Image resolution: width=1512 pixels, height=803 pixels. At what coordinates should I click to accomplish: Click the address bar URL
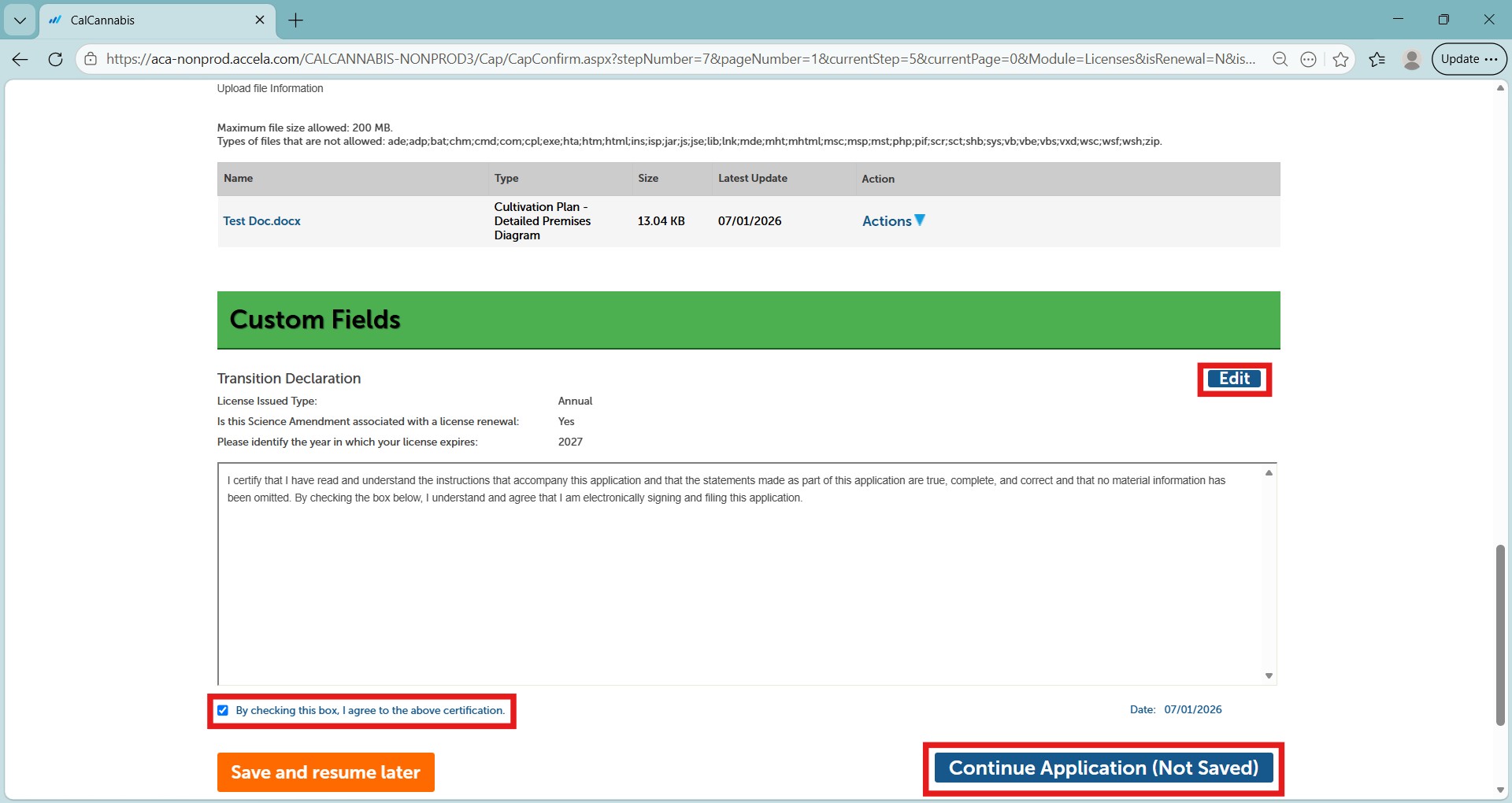(x=681, y=59)
